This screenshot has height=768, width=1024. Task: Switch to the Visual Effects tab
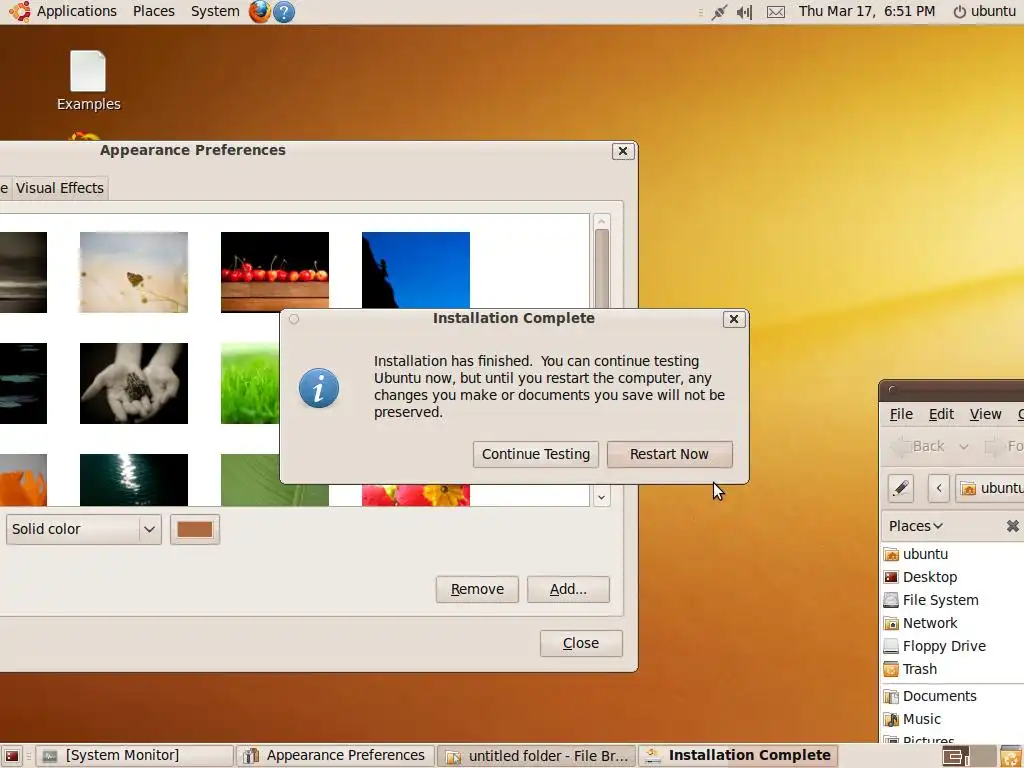pos(59,188)
